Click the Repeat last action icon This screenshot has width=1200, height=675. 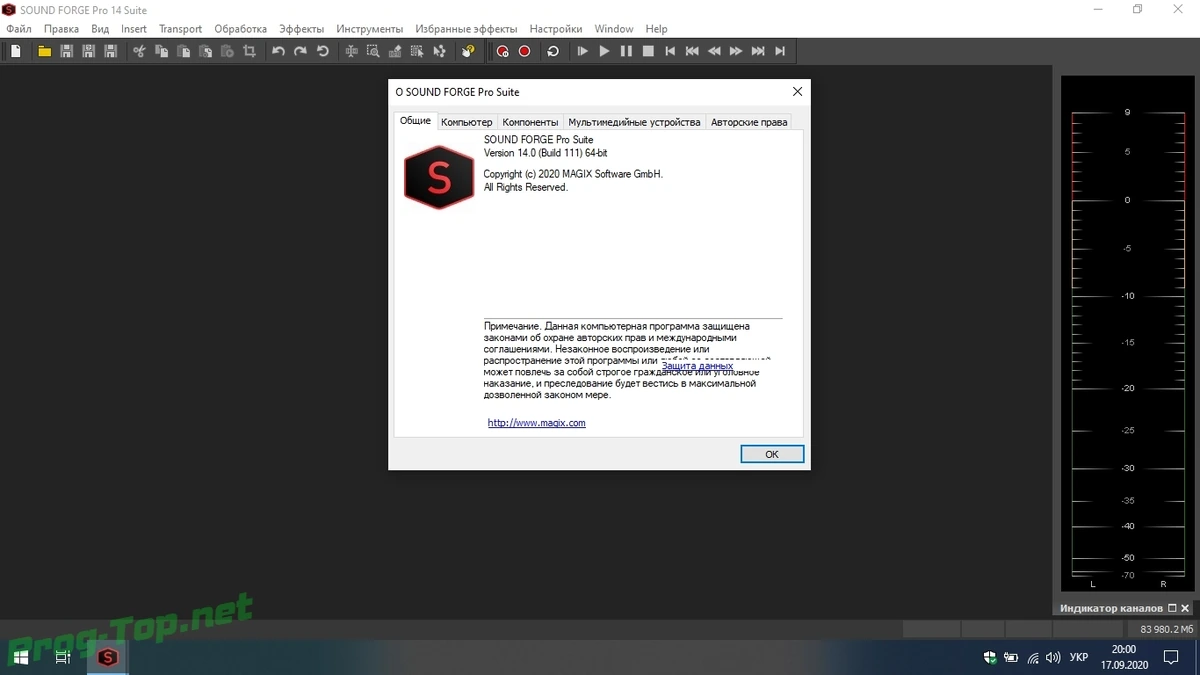[323, 51]
